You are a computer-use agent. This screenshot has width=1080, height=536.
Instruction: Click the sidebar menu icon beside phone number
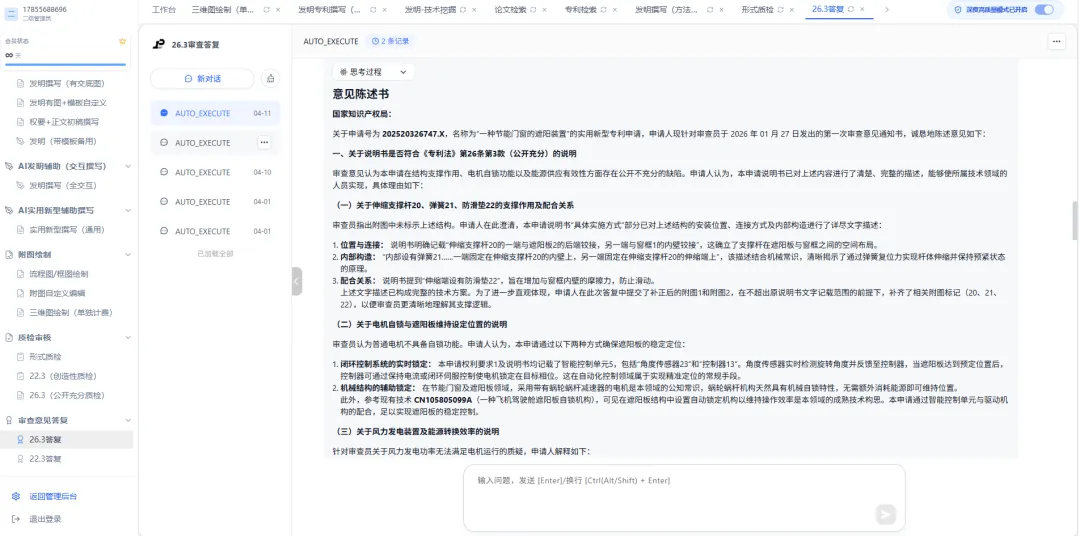(x=12, y=12)
